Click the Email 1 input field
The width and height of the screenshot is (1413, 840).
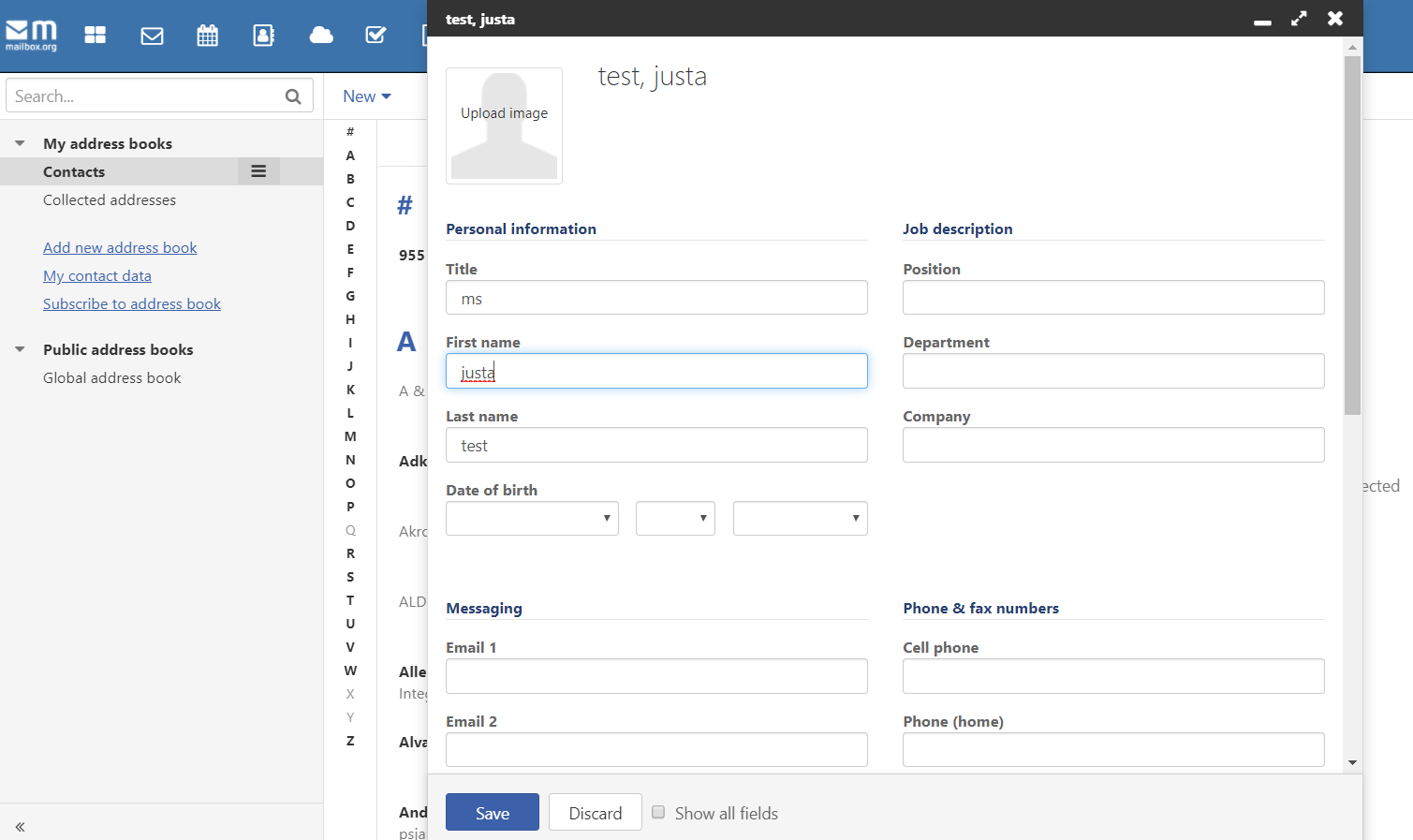[x=656, y=676]
